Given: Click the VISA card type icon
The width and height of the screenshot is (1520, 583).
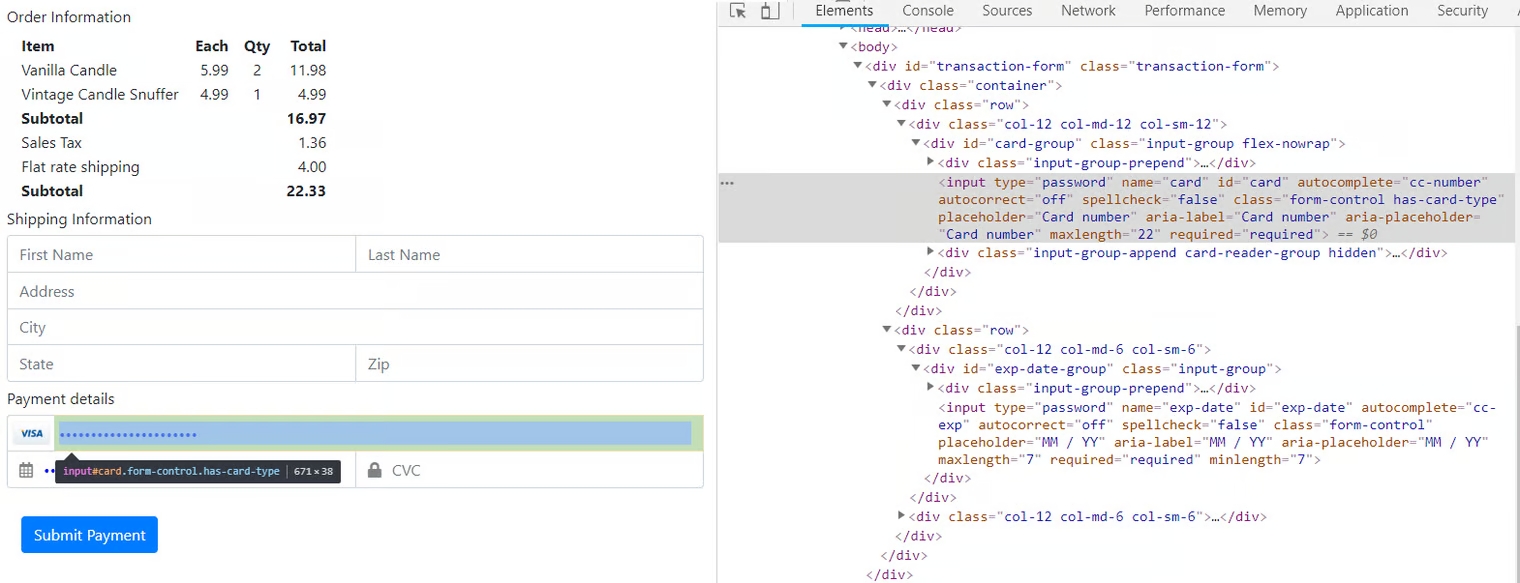Looking at the screenshot, I should [32, 434].
